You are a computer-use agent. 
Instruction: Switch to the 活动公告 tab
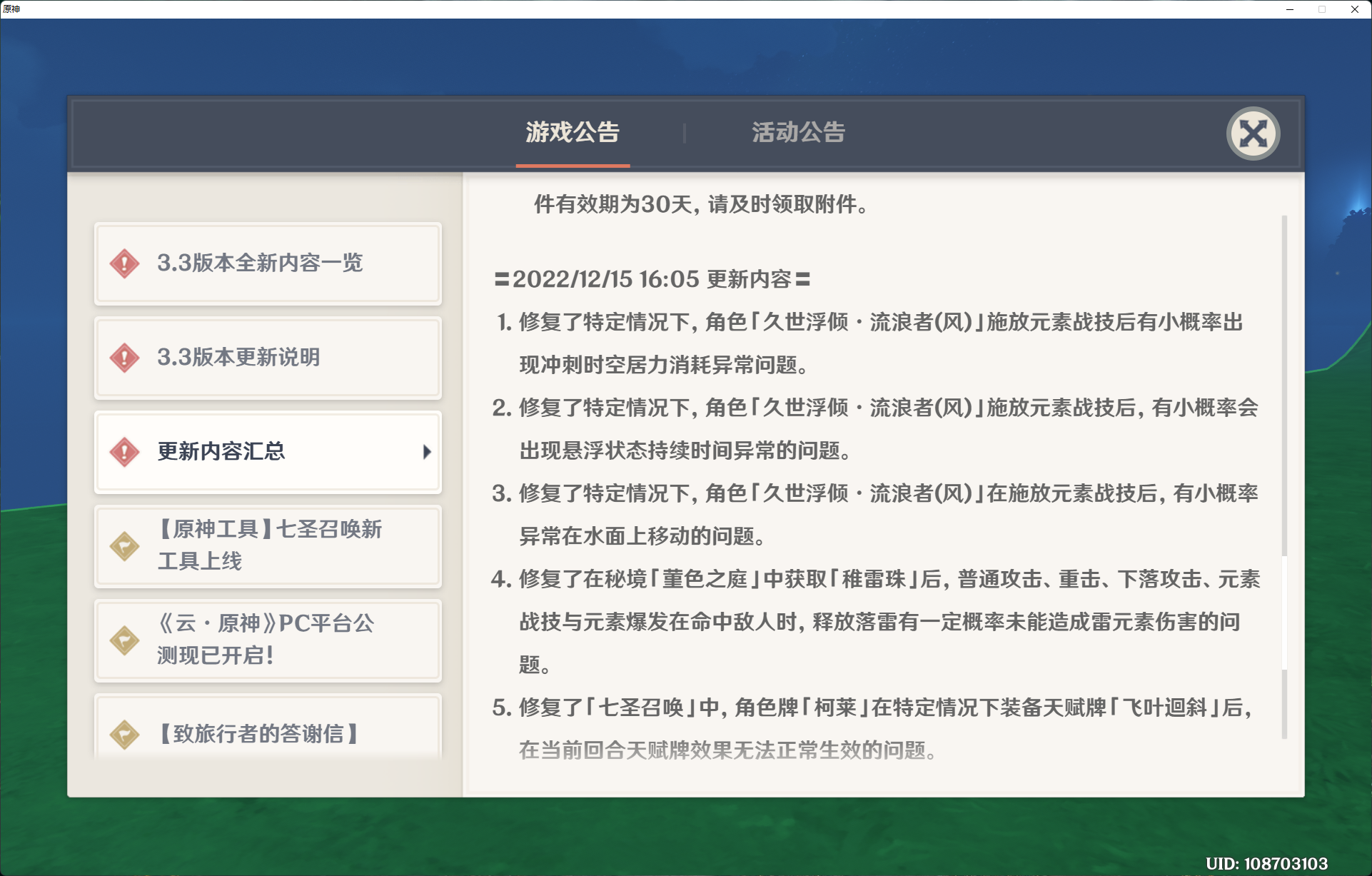click(x=798, y=132)
